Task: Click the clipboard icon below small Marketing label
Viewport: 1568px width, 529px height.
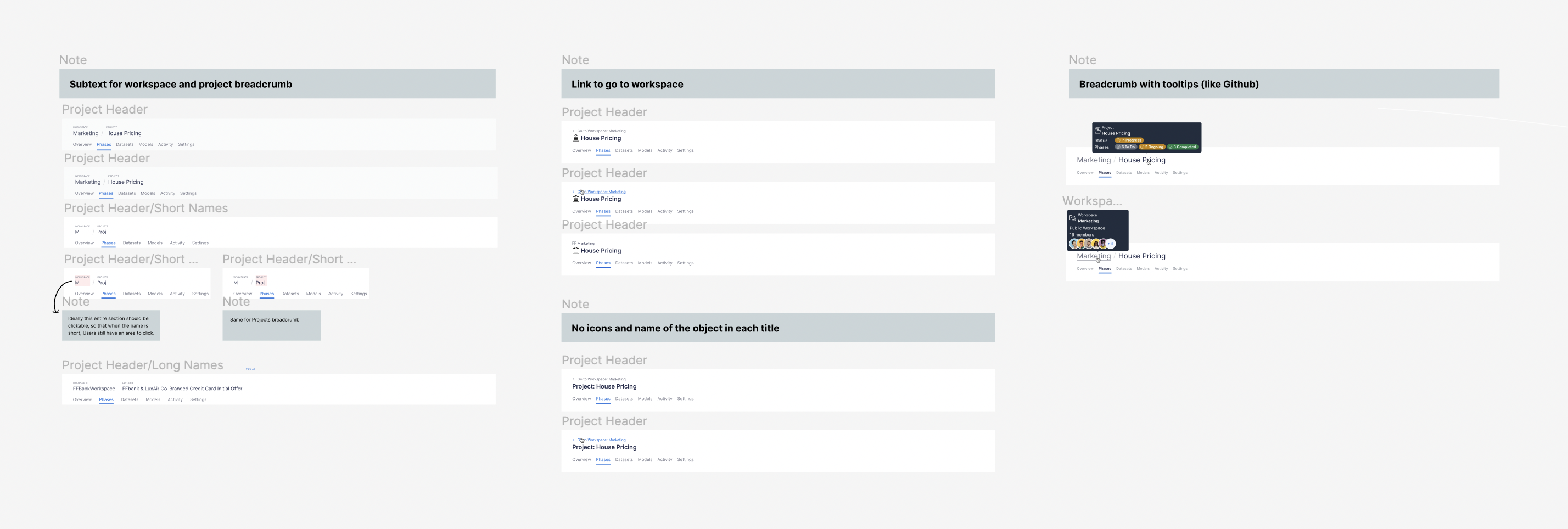Action: [x=575, y=251]
